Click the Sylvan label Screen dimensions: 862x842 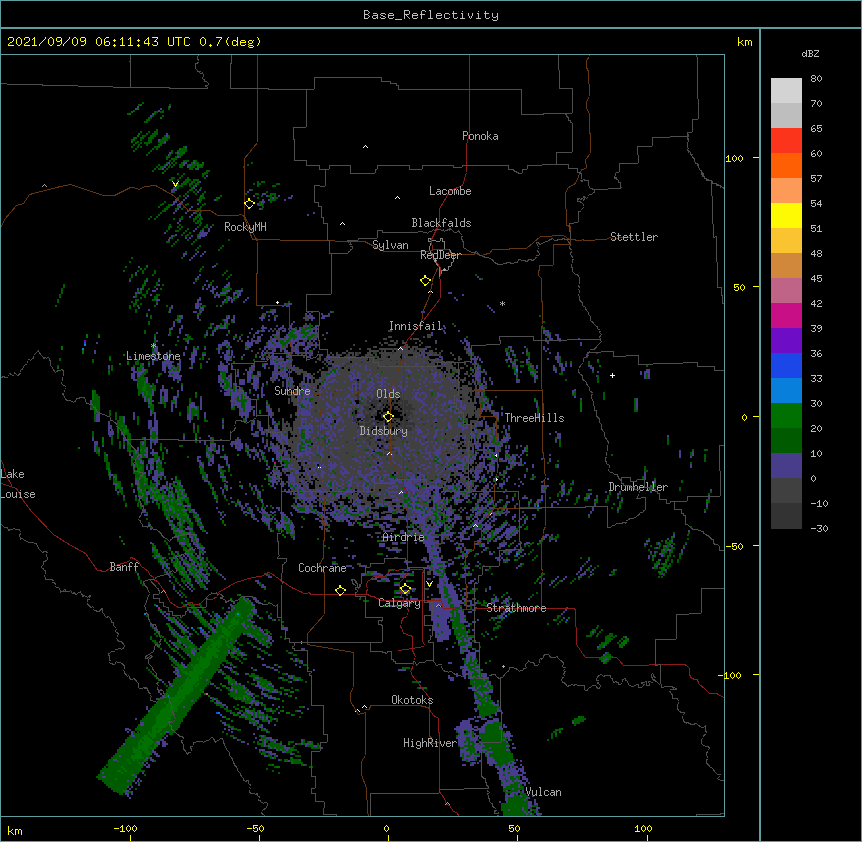[x=390, y=245]
